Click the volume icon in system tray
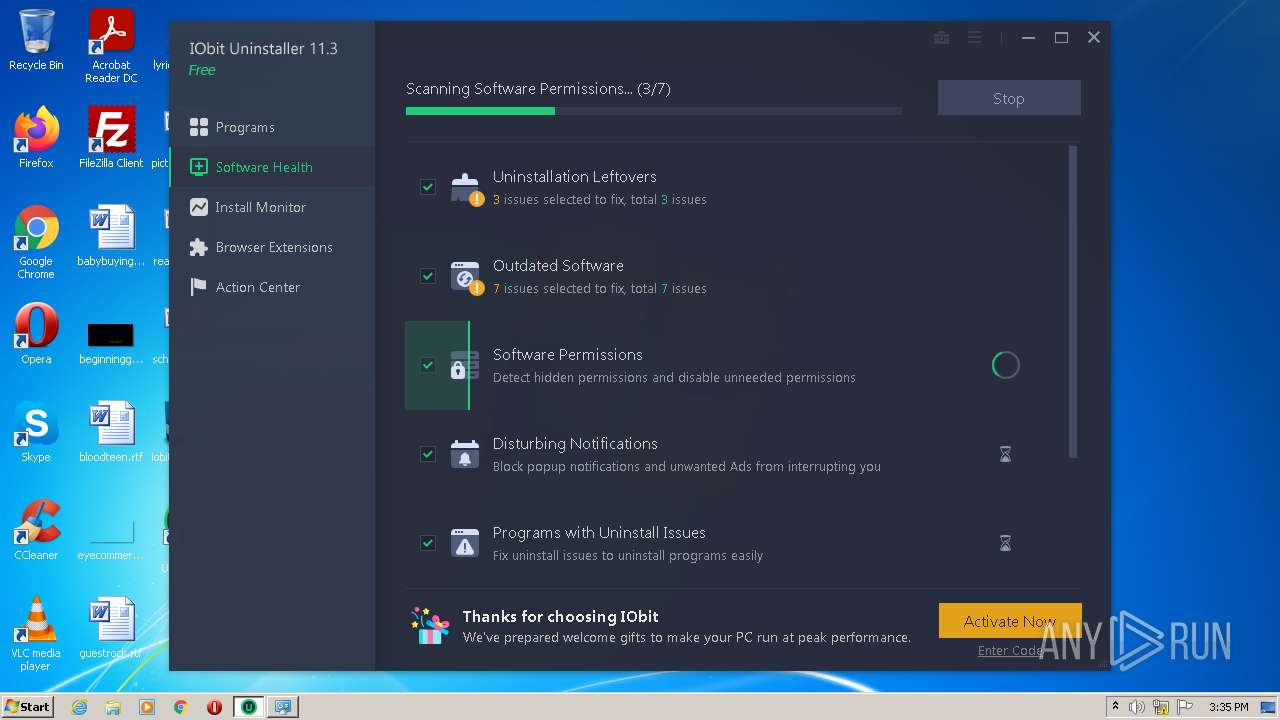The width and height of the screenshot is (1280, 720). (x=1137, y=707)
